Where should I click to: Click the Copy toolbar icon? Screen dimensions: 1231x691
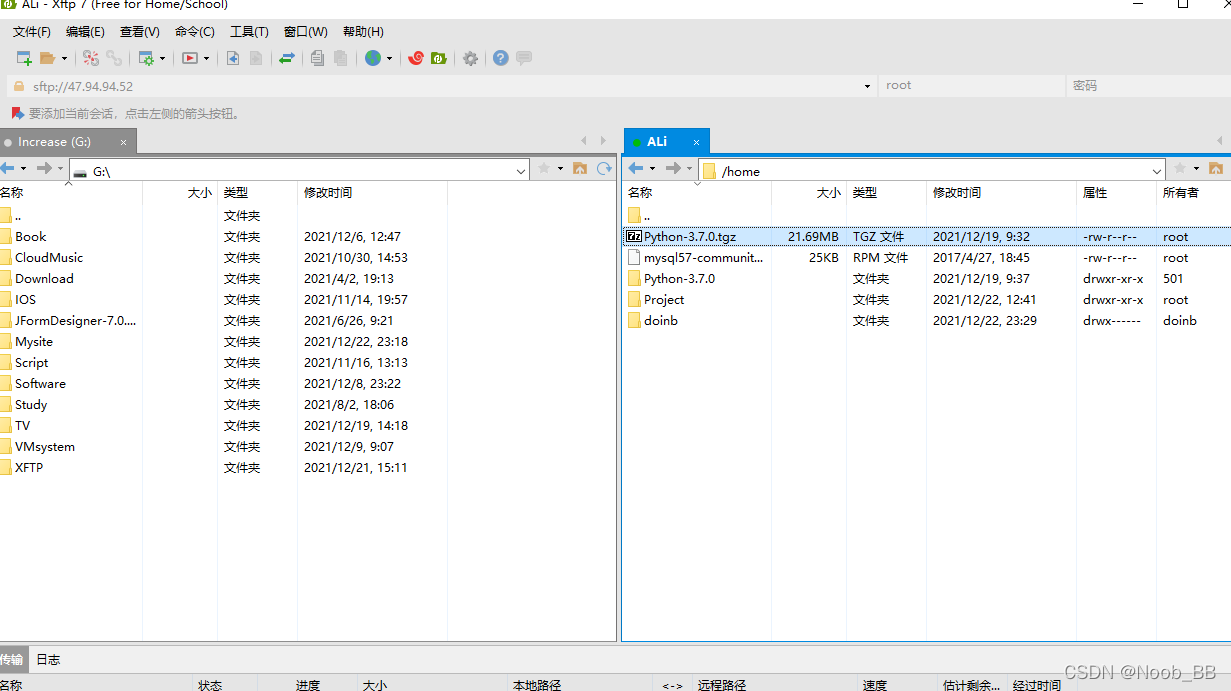(x=317, y=58)
